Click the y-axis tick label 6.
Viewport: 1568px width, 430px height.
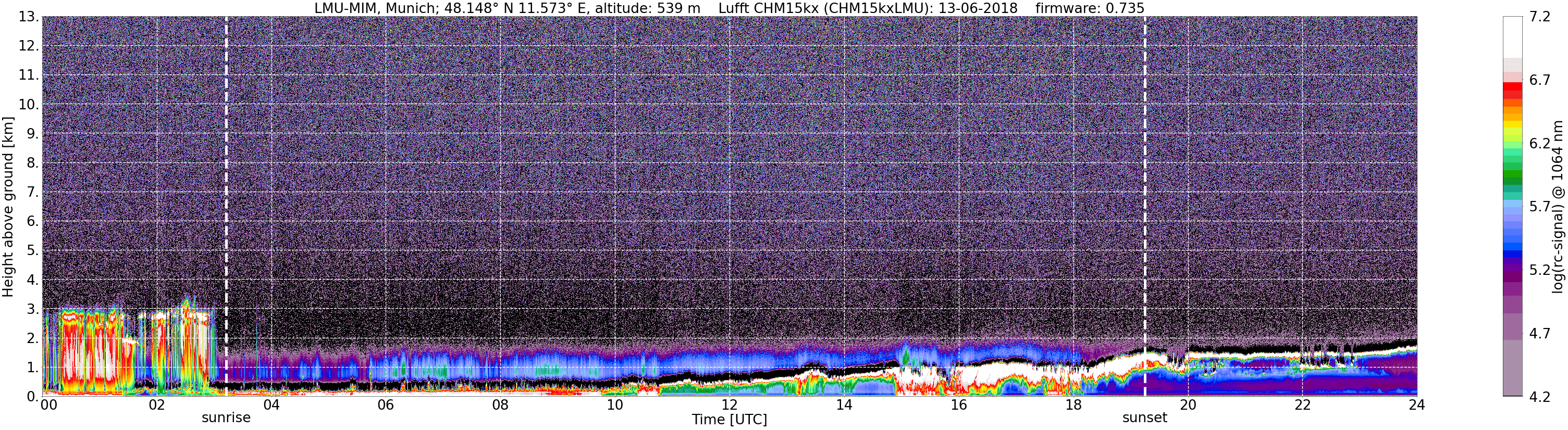point(33,221)
